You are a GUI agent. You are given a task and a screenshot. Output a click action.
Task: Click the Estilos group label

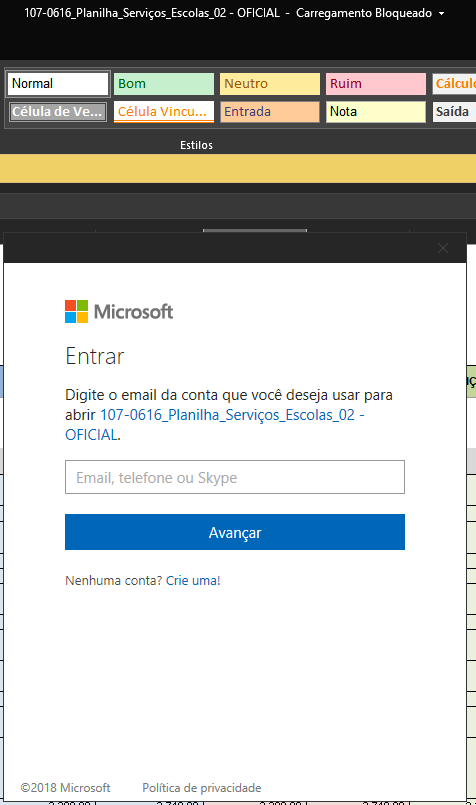pyautogui.click(x=196, y=145)
